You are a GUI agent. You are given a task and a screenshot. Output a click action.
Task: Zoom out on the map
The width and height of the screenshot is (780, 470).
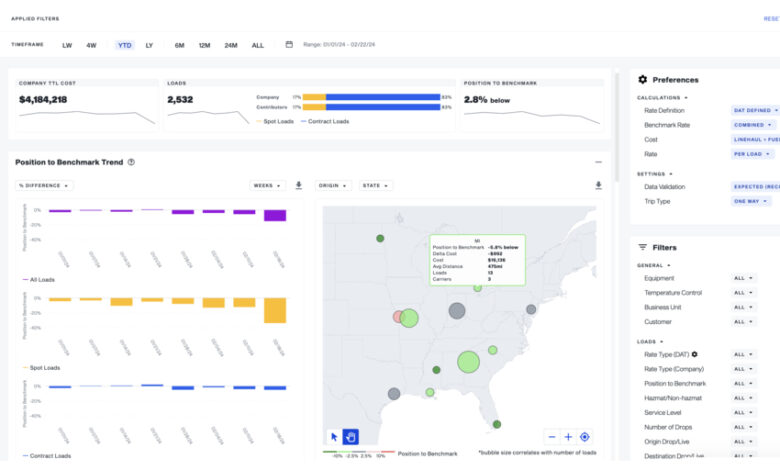coord(551,436)
